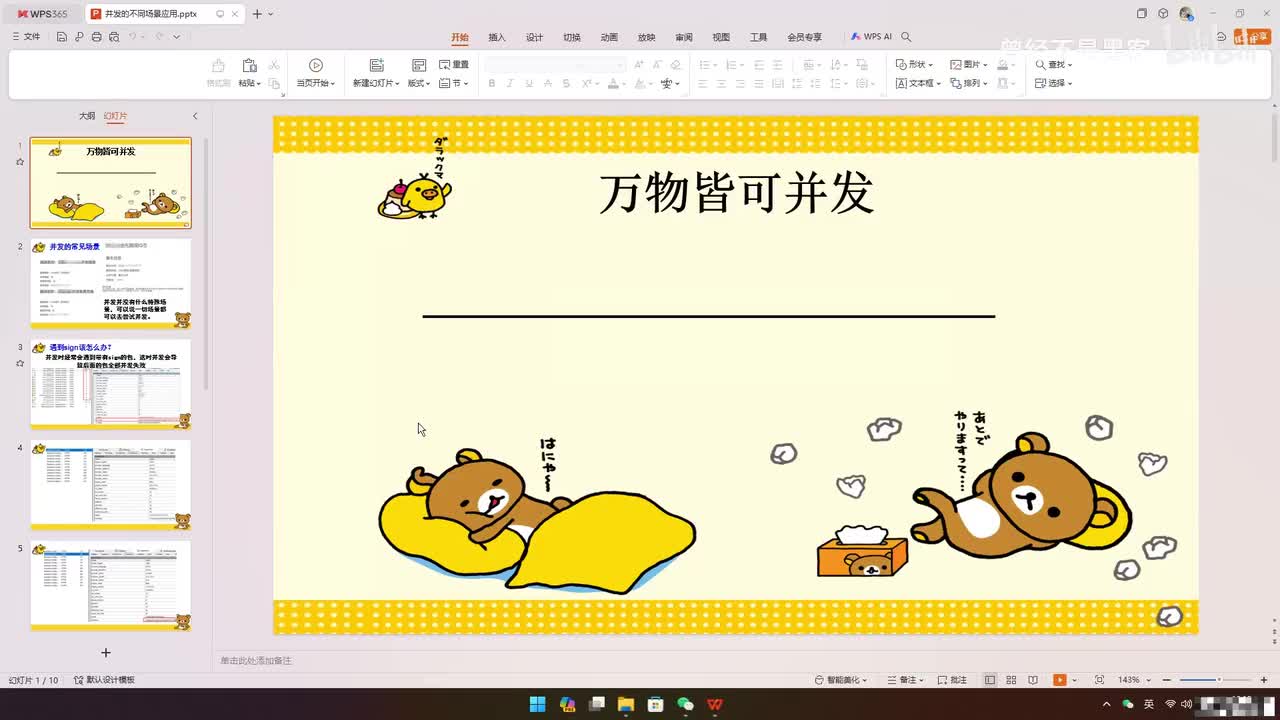Expand the 节 section dropdown
This screenshot has height=720, width=1280.
point(454,84)
